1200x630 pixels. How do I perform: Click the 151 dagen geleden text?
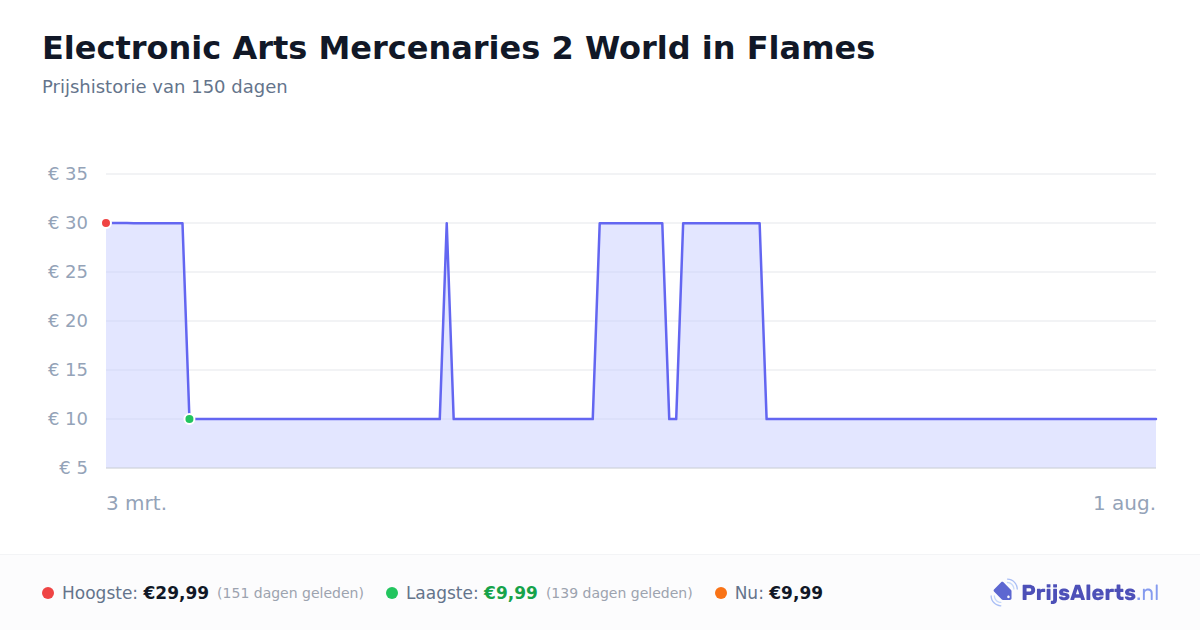pos(290,593)
